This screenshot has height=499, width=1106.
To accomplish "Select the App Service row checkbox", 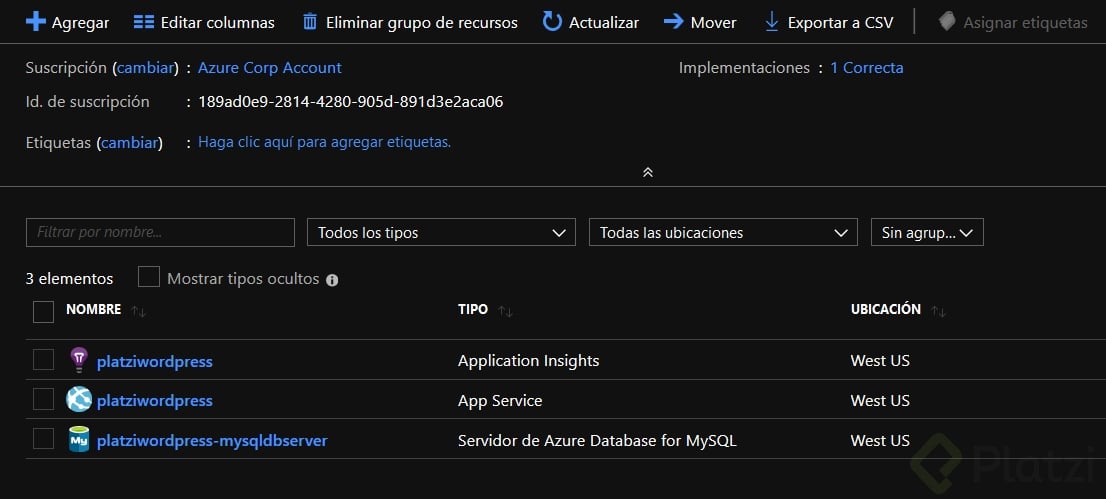I will (x=44, y=399).
